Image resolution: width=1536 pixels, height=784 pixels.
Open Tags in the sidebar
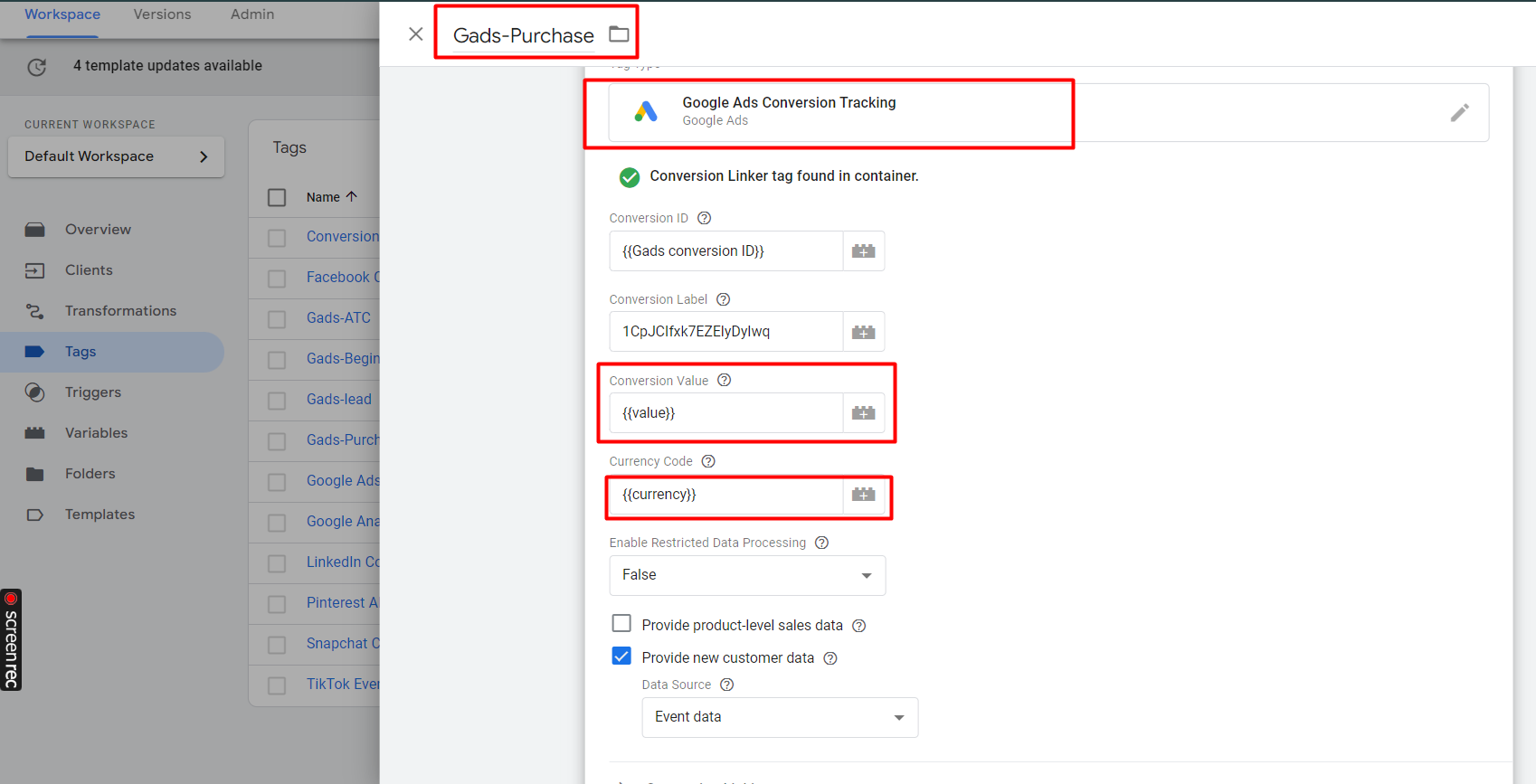(x=112, y=352)
